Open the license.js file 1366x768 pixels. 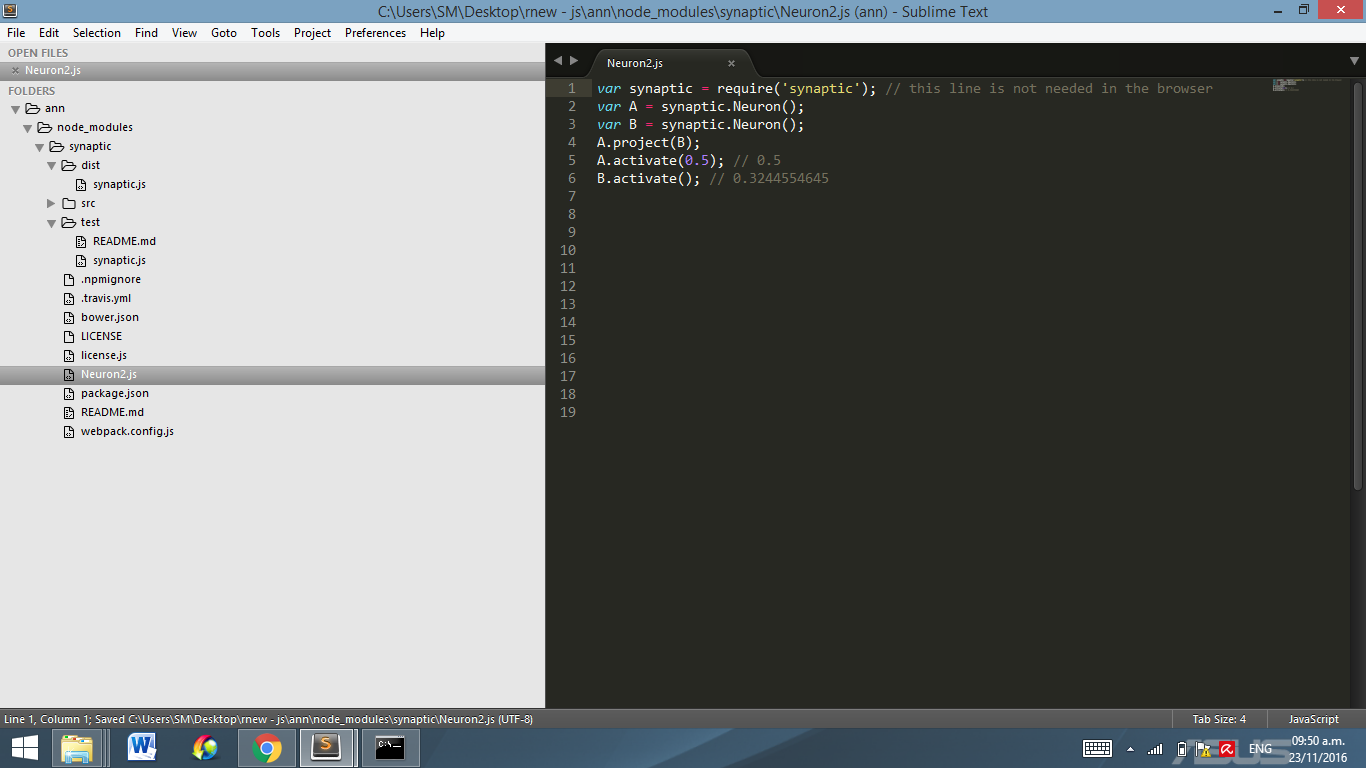104,355
